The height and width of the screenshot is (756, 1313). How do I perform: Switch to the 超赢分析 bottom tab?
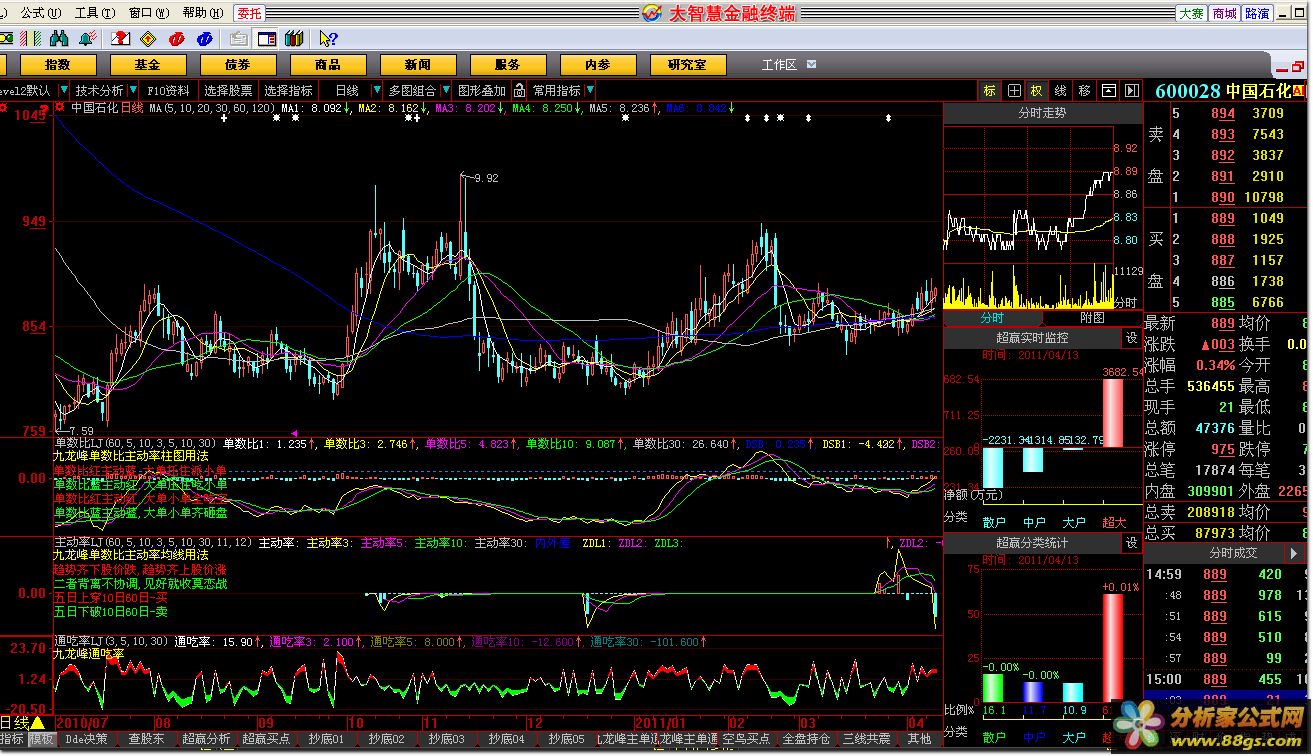pos(206,739)
